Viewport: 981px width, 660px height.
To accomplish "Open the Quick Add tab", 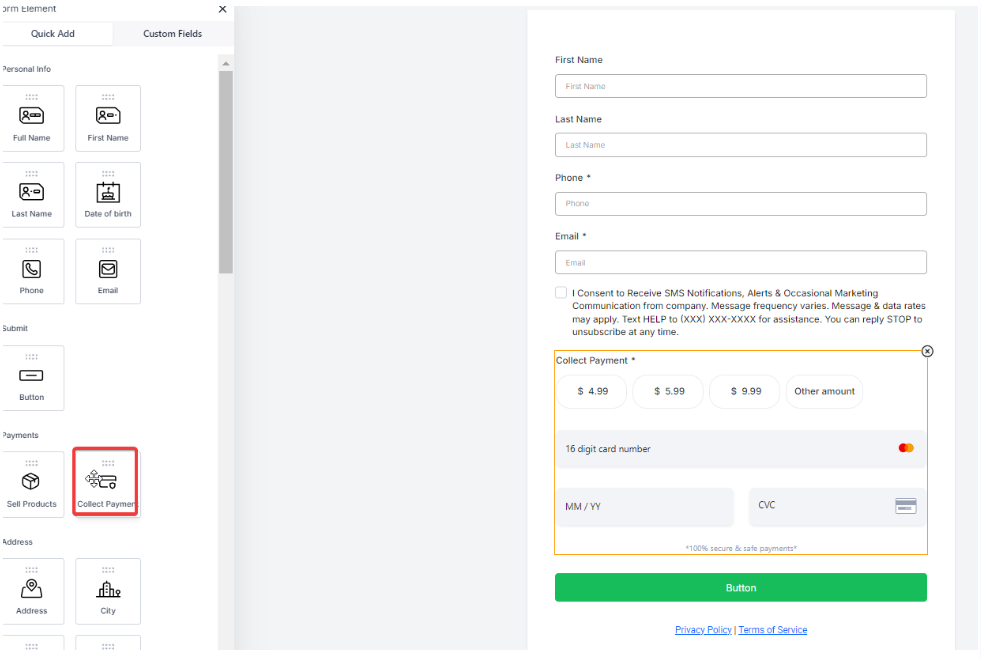I will click(53, 34).
